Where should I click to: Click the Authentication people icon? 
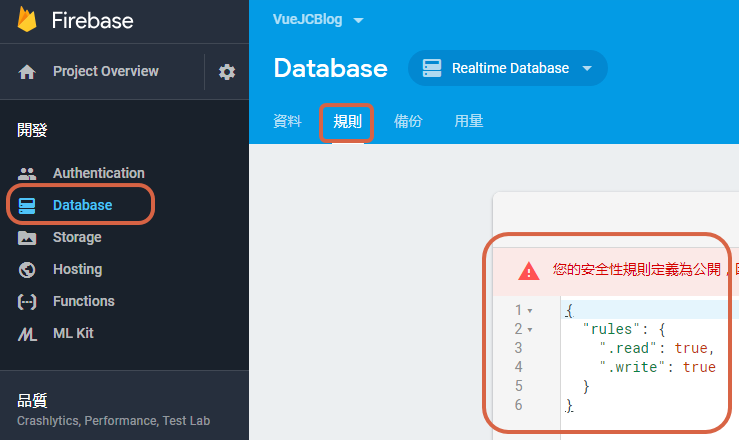pos(27,173)
